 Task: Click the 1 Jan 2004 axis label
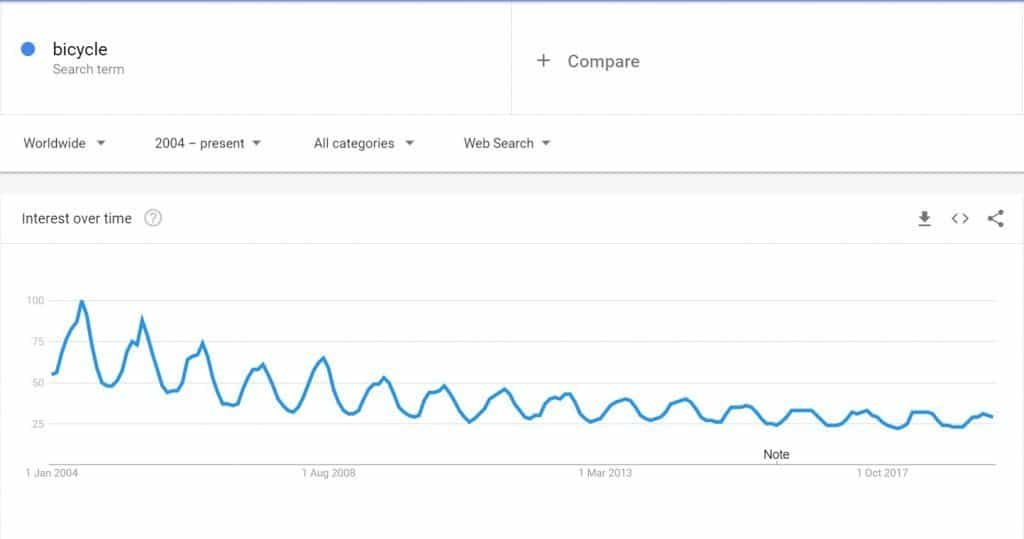tap(51, 473)
